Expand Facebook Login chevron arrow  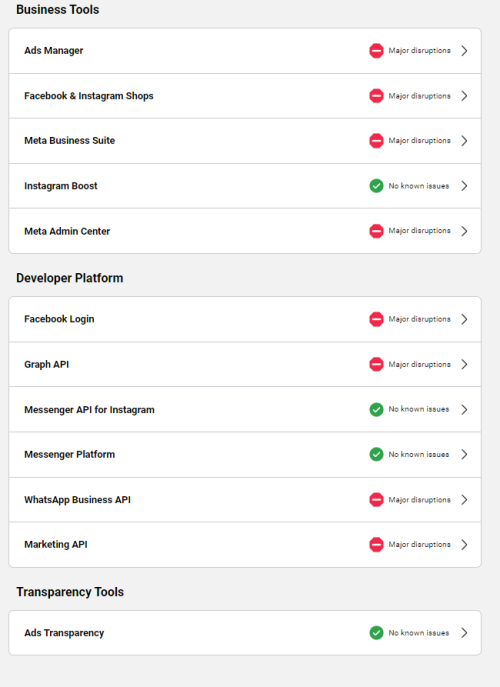(x=465, y=319)
